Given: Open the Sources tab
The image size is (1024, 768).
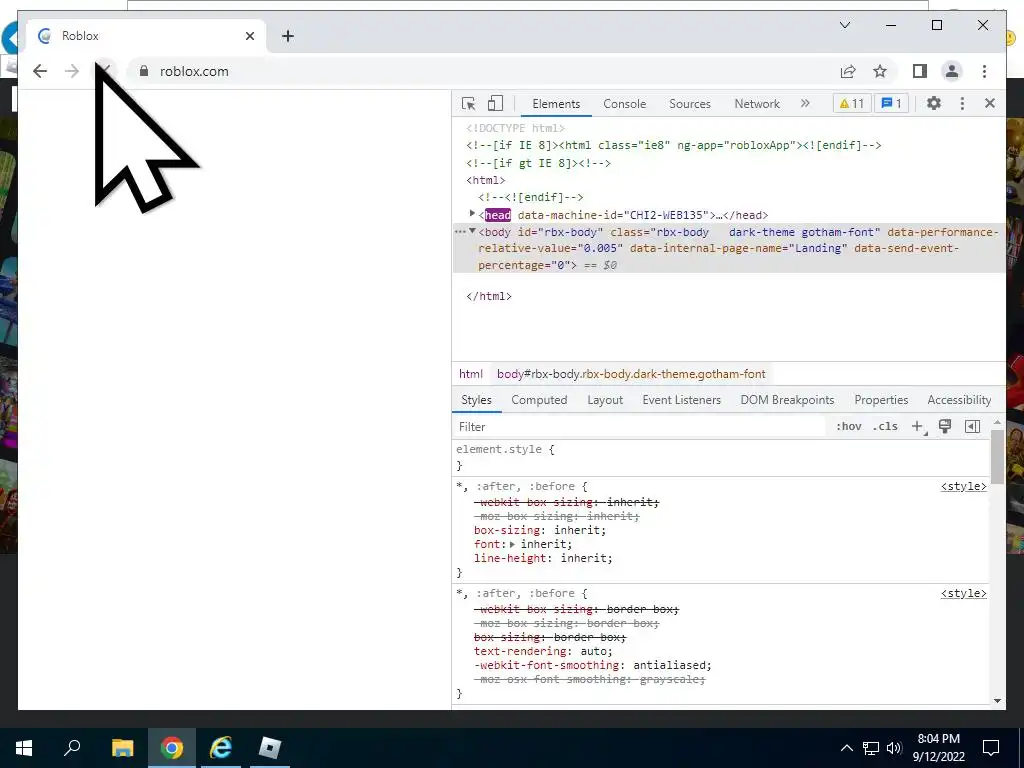Looking at the screenshot, I should tap(690, 104).
